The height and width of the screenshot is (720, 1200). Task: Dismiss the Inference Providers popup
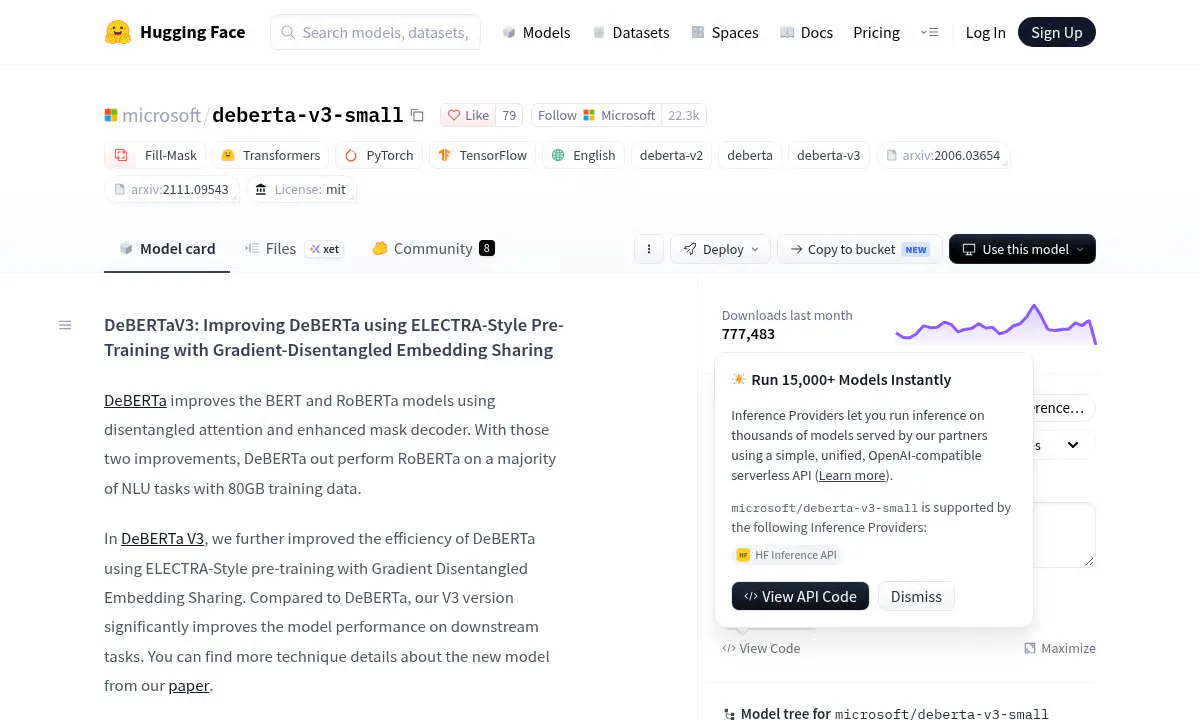pyautogui.click(x=916, y=596)
